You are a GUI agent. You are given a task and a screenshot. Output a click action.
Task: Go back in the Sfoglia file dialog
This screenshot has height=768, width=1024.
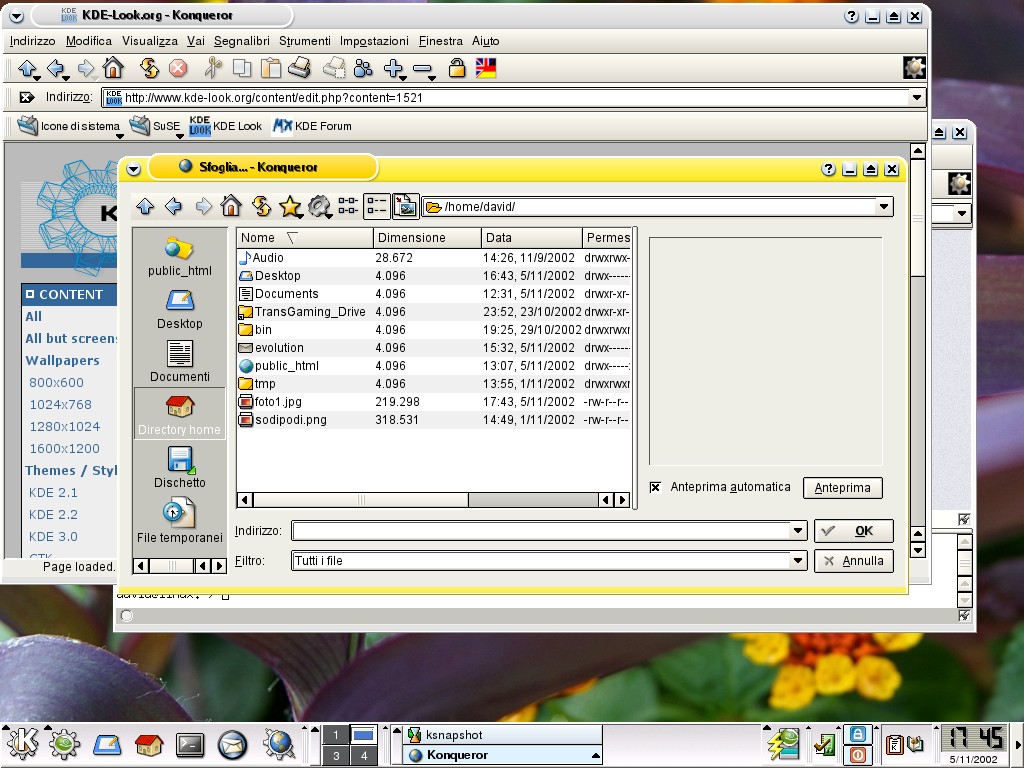coord(174,206)
